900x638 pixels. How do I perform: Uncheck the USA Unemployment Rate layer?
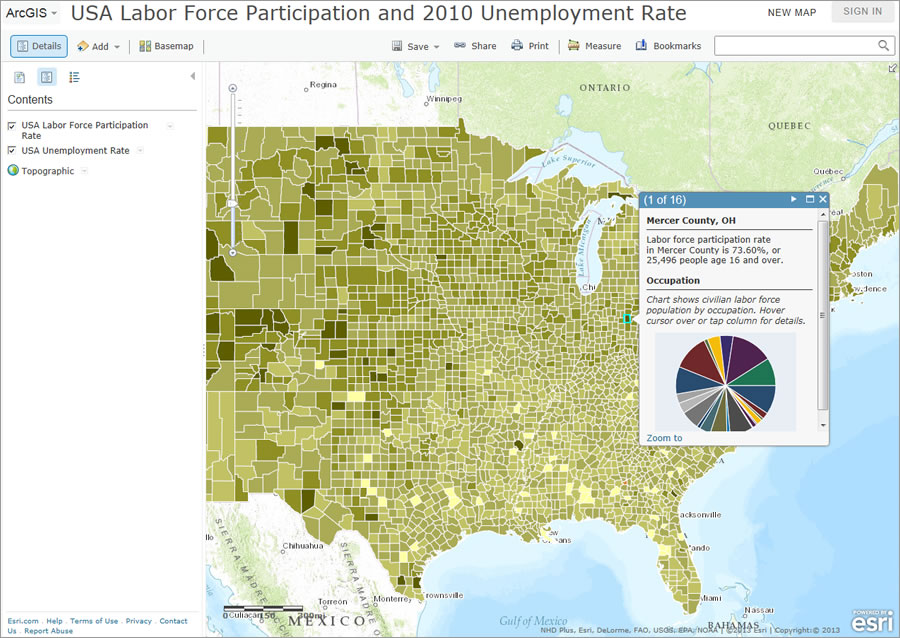tap(10, 150)
